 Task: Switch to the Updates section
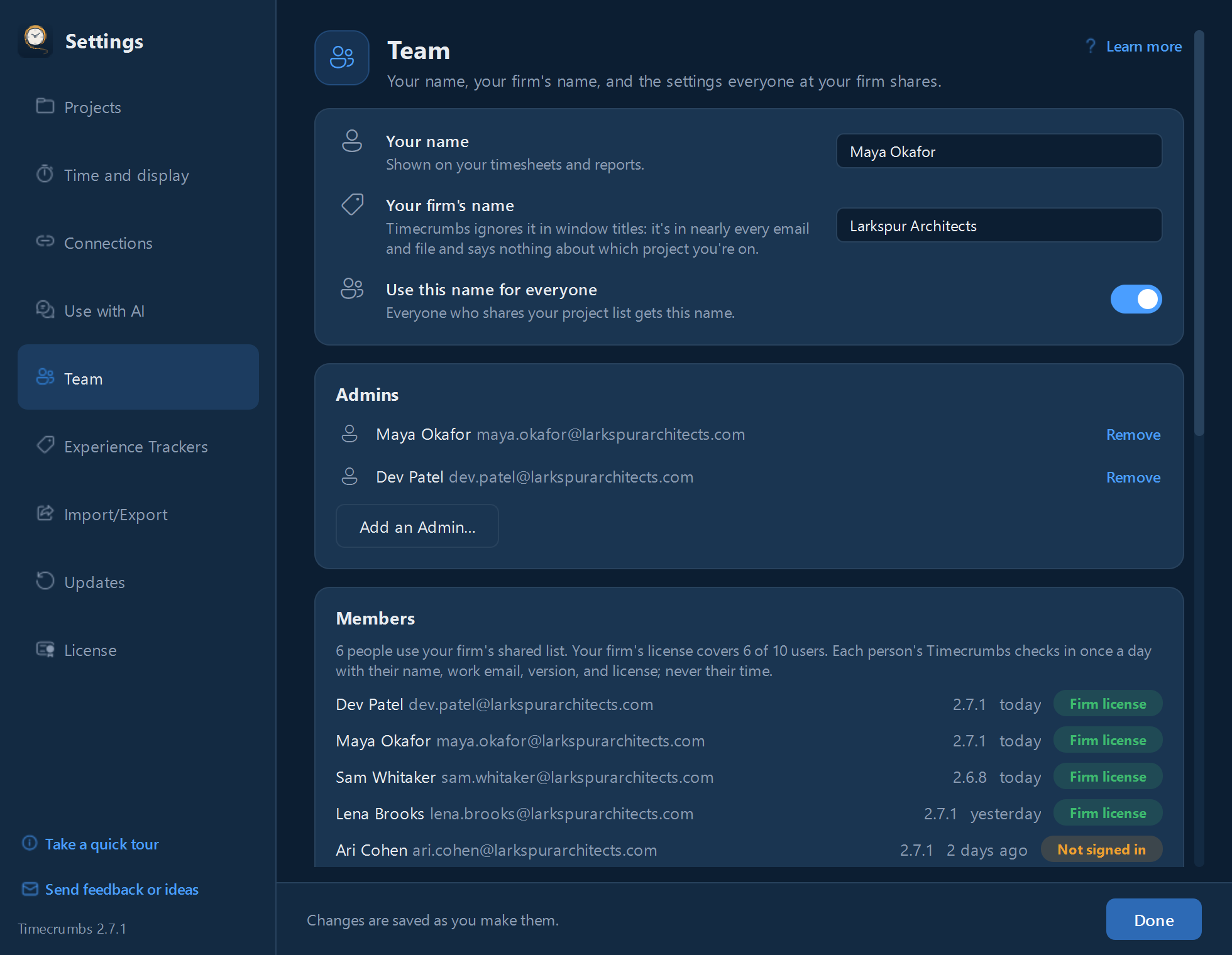(138, 582)
